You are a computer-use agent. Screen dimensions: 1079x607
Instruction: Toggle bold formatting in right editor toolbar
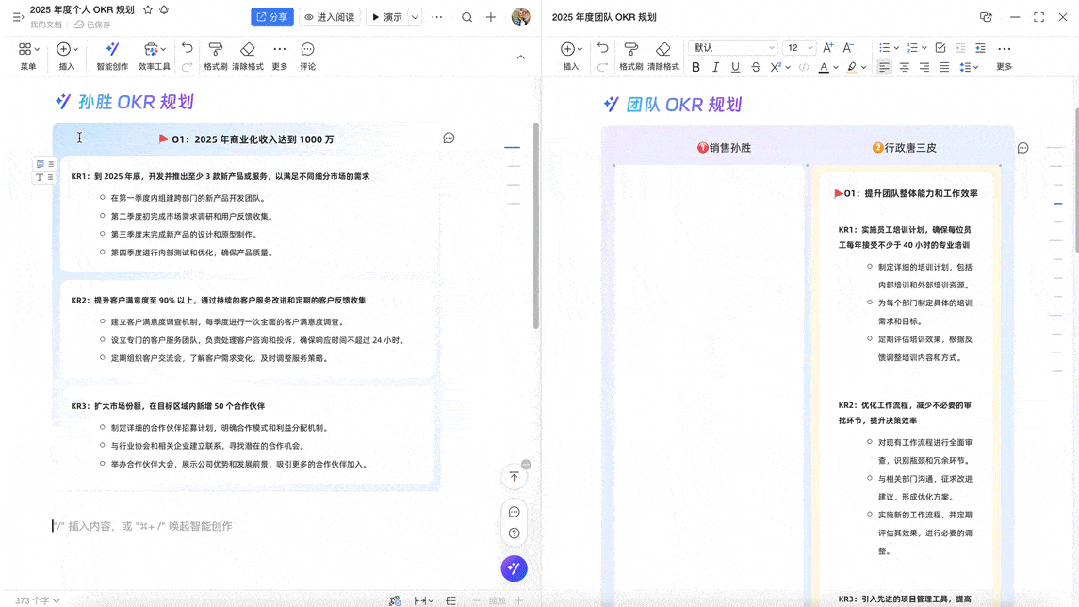pyautogui.click(x=696, y=67)
